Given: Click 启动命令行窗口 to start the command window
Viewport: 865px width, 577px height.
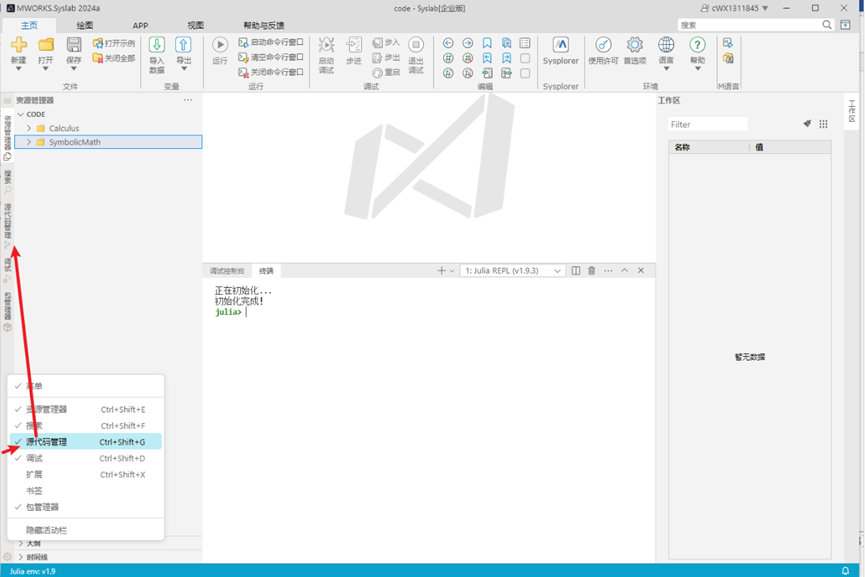Looking at the screenshot, I should point(271,42).
